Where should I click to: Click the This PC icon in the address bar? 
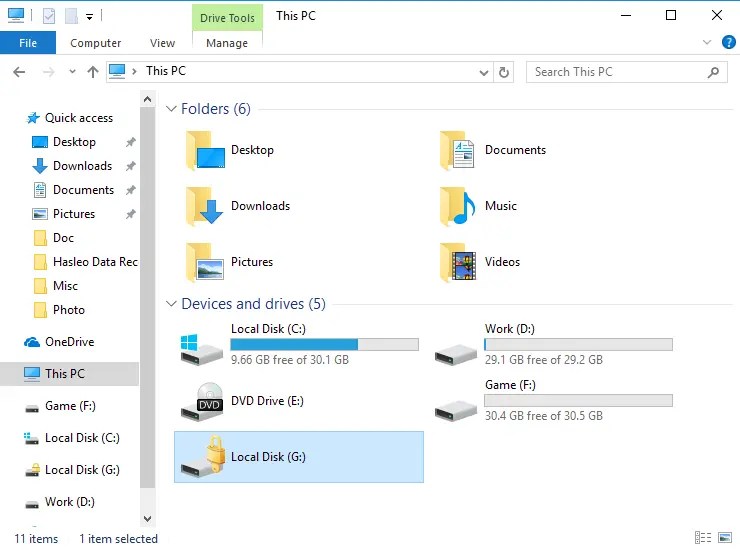click(117, 71)
